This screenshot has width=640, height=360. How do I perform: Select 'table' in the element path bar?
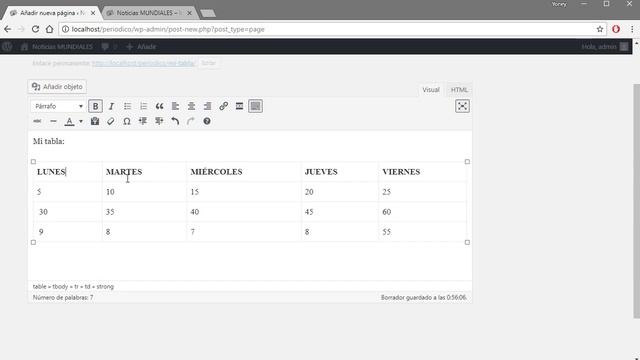point(39,287)
